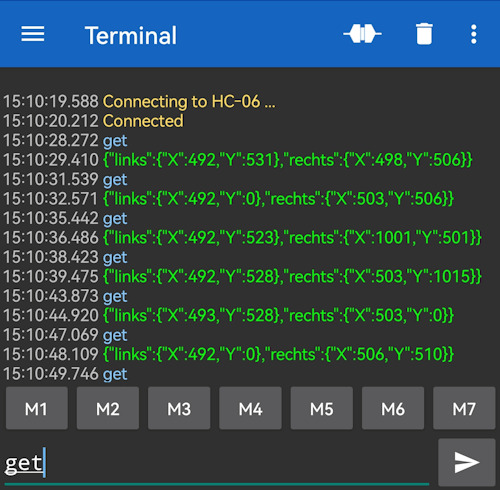
Task: Open the three-dot overflow menu
Action: 474,34
